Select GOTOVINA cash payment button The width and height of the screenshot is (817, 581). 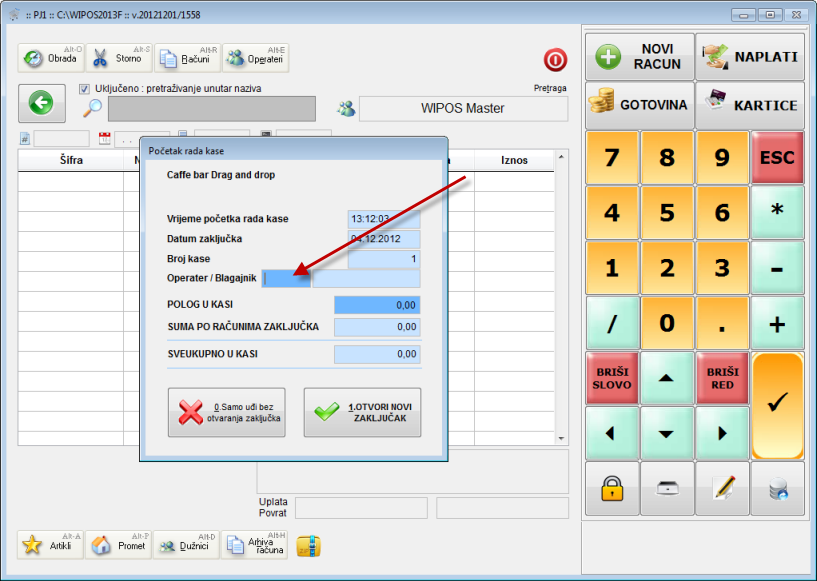(639, 105)
